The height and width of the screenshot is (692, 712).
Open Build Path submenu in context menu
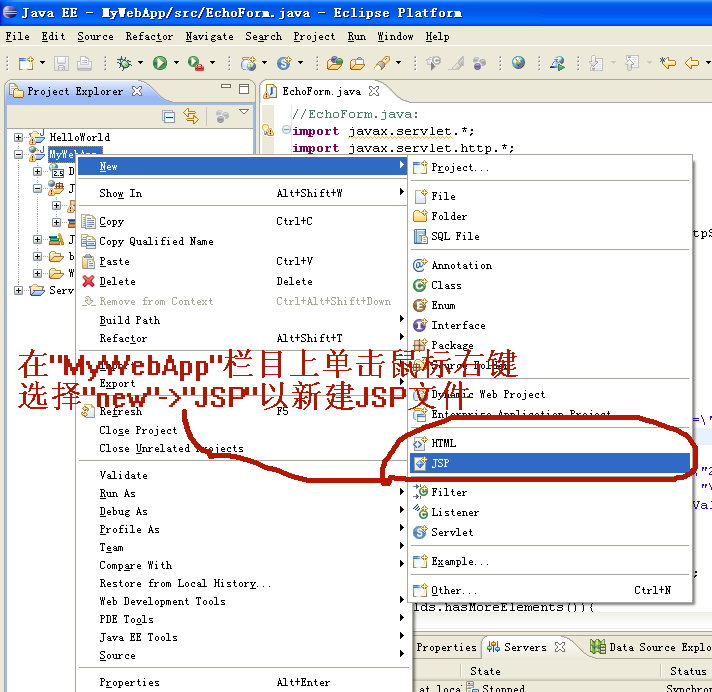click(x=243, y=320)
